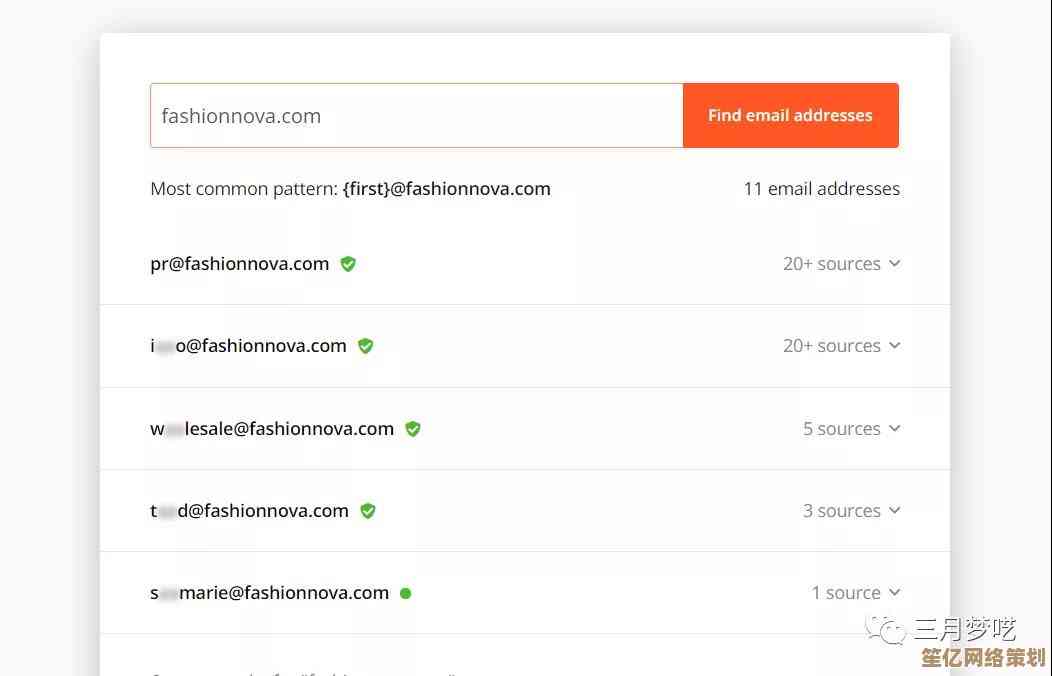Image resolution: width=1052 pixels, height=676 pixels.
Task: Expand the 1 source dropdown for s**marie email
Action: (894, 593)
